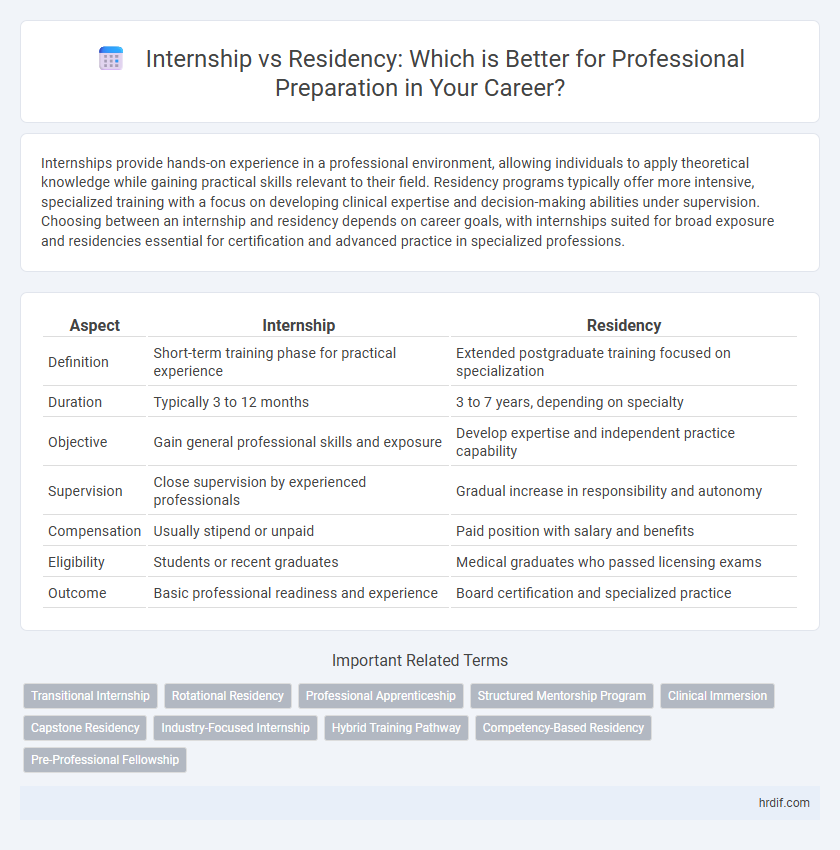The height and width of the screenshot is (850, 840).
Task: Open the Structured Mentorship Program tag
Action: [x=561, y=696]
